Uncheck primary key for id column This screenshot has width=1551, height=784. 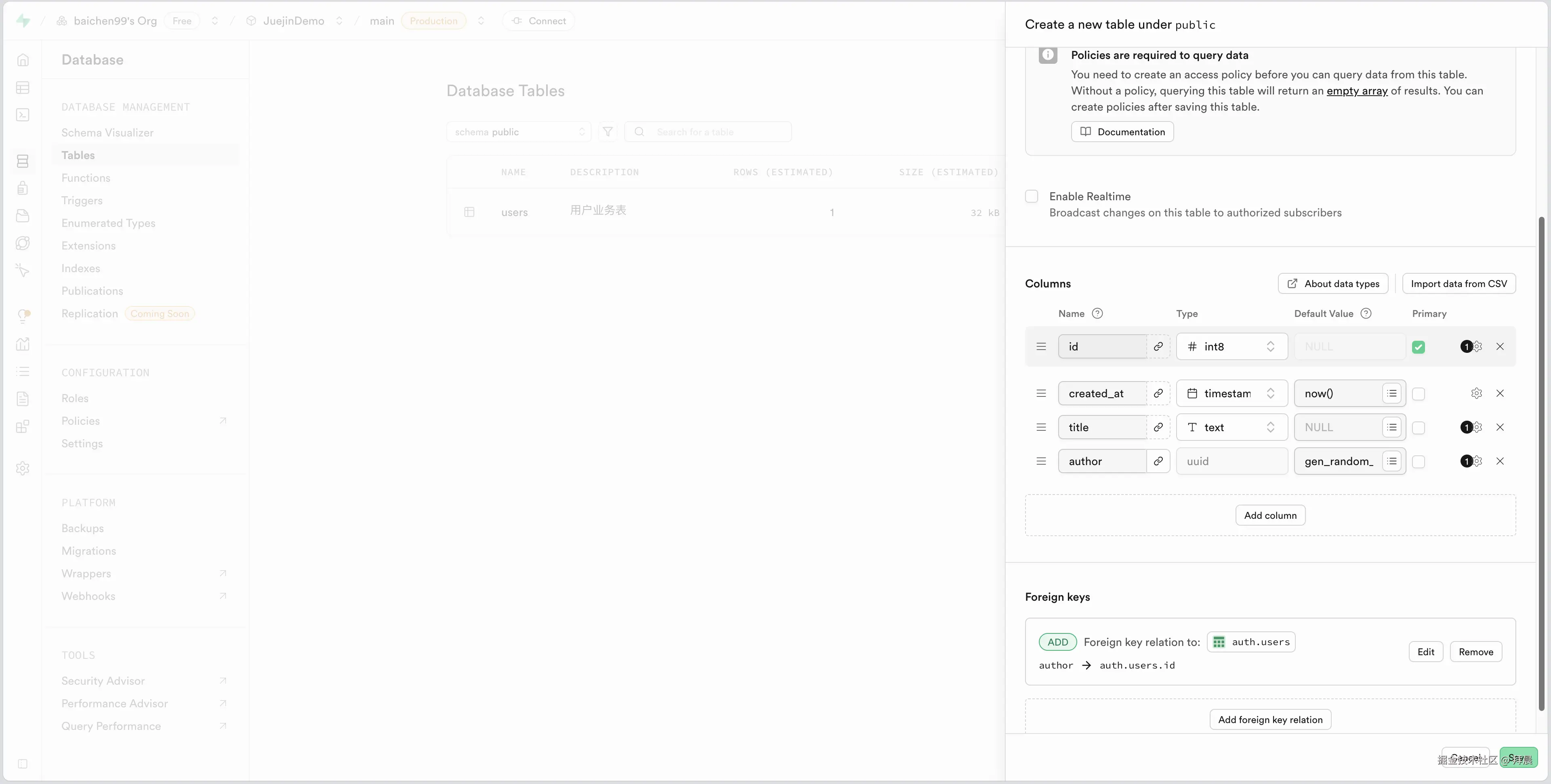(x=1419, y=347)
